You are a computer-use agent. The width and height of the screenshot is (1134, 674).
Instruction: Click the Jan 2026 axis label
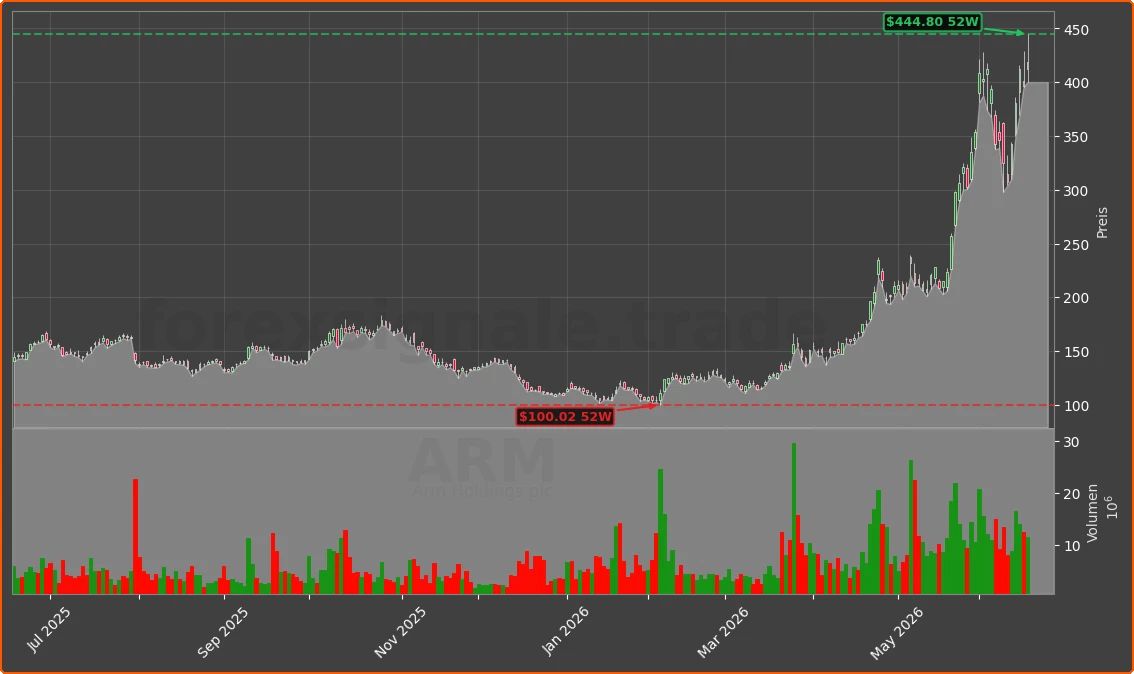(565, 631)
